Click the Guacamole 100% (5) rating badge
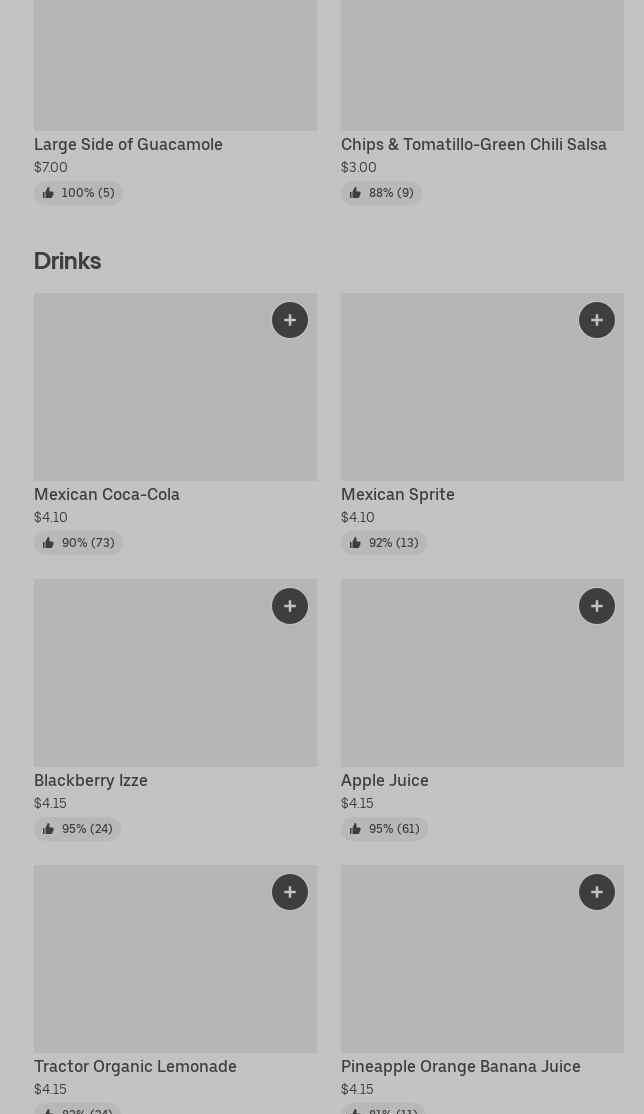The image size is (644, 1114). [78, 193]
